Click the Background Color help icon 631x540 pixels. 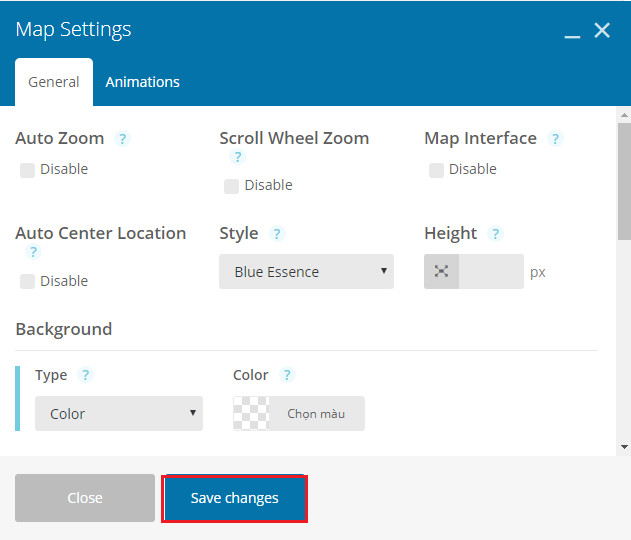[x=287, y=375]
